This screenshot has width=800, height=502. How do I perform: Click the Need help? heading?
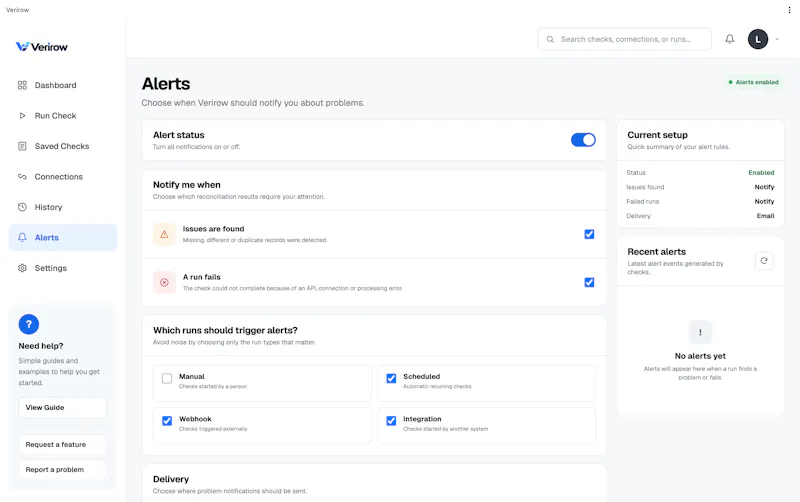41,346
